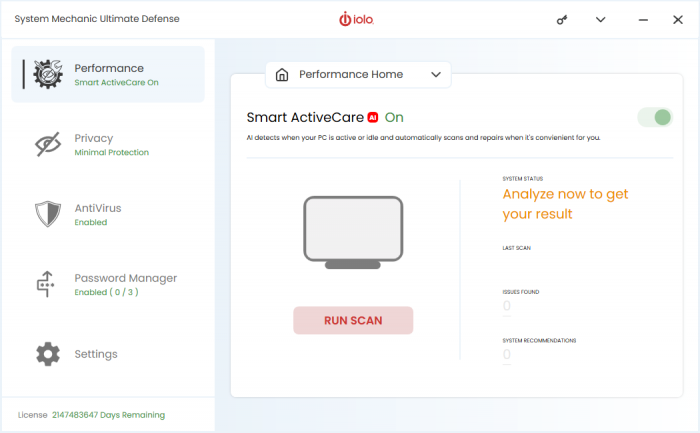
Task: Turn off the Smart ActiveCare switch
Action: click(655, 117)
